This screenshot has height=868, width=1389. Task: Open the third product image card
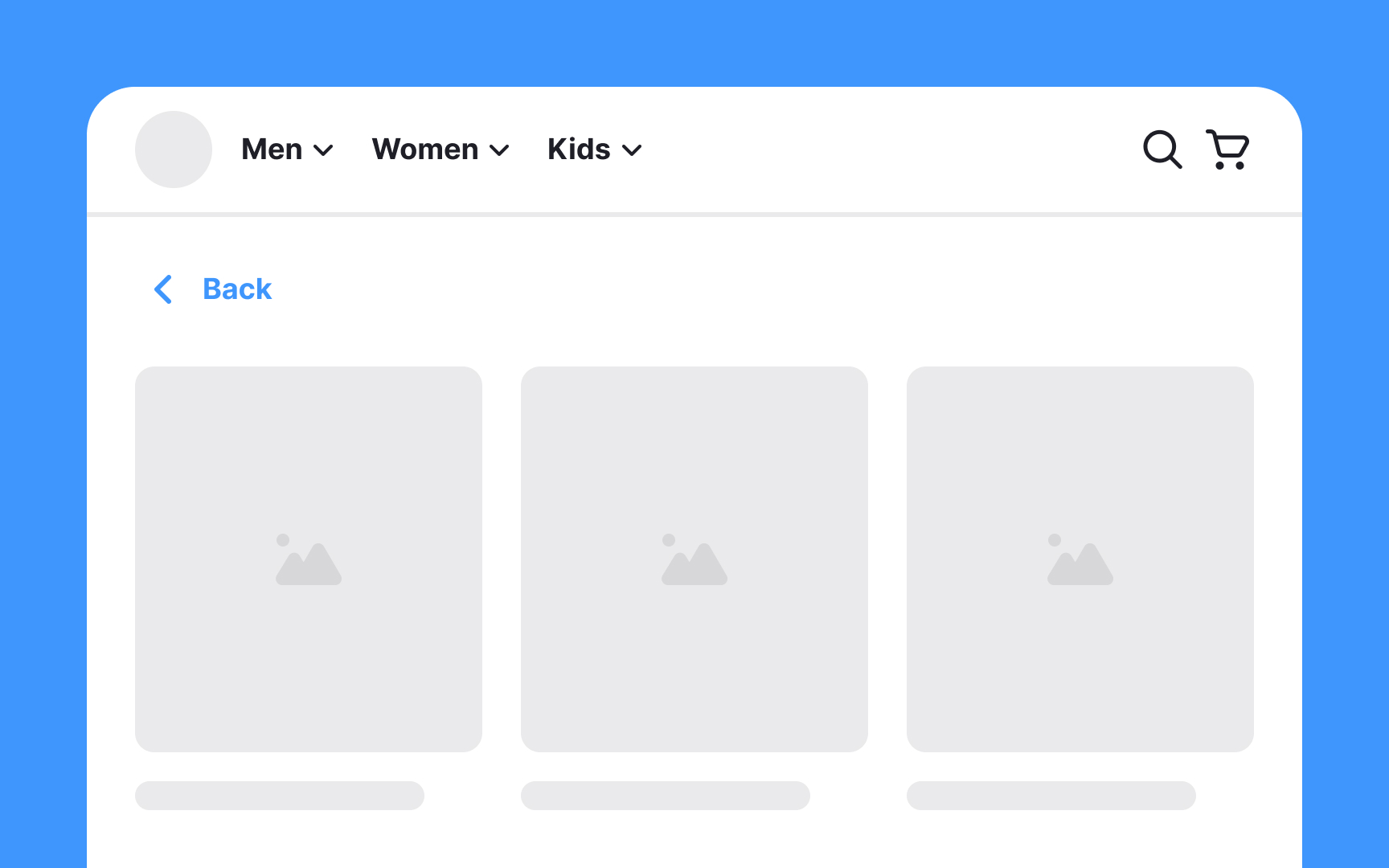(1080, 559)
